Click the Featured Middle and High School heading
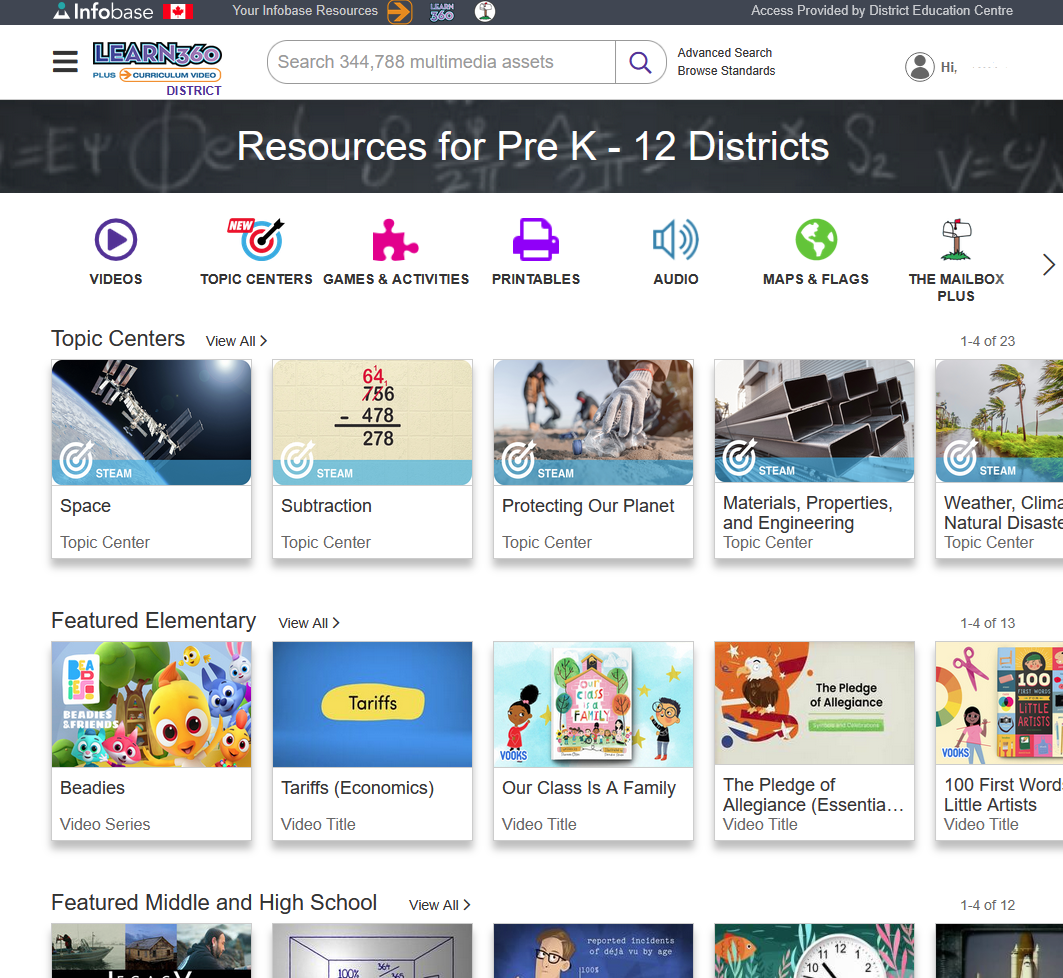 (x=214, y=902)
